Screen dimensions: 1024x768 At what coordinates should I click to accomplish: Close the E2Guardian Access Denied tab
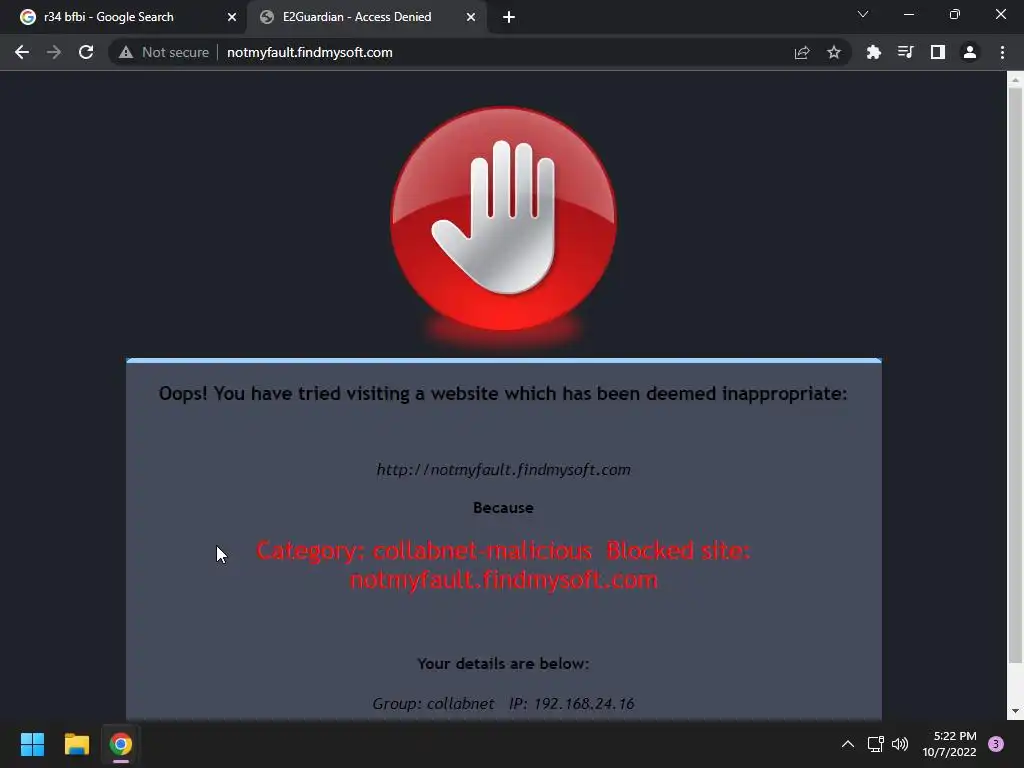click(471, 17)
